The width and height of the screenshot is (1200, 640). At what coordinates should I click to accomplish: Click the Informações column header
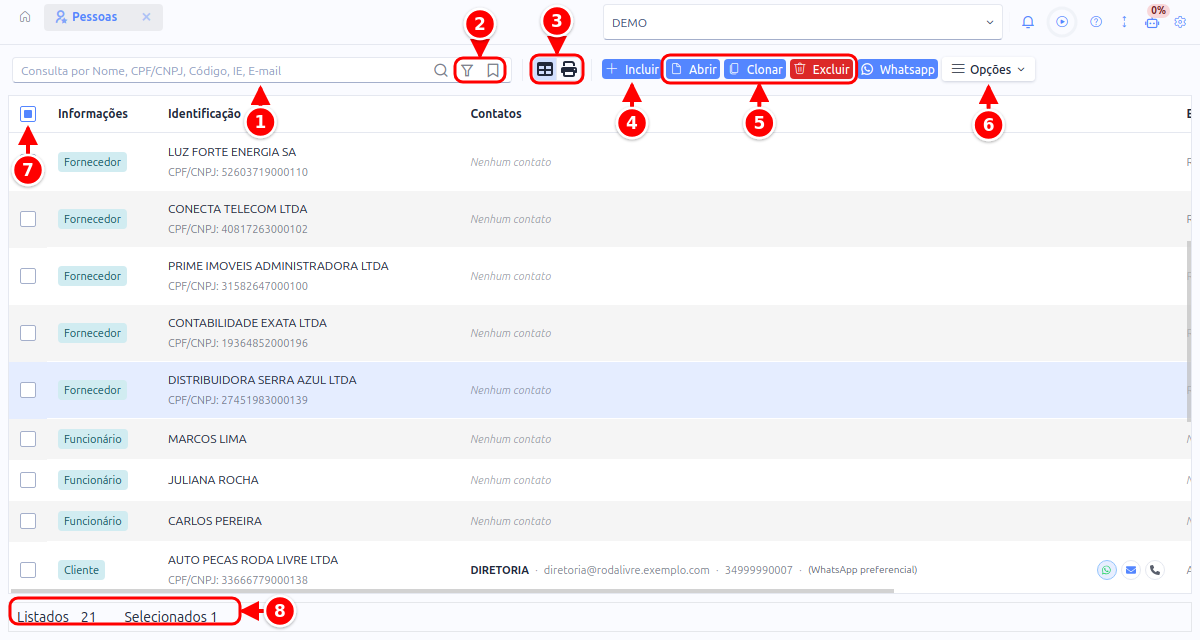[x=93, y=114]
